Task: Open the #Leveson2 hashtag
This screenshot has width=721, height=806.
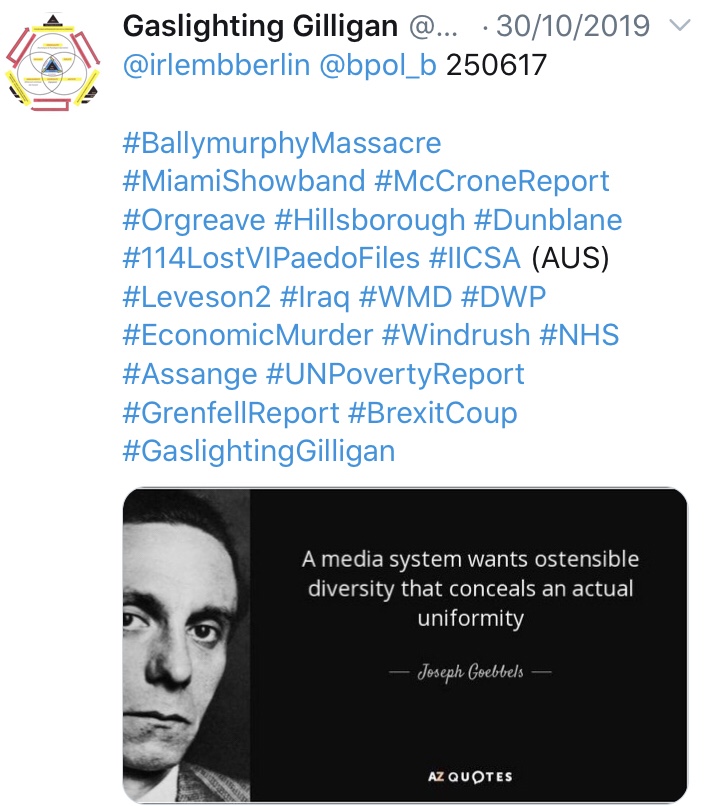Action: click(x=196, y=297)
